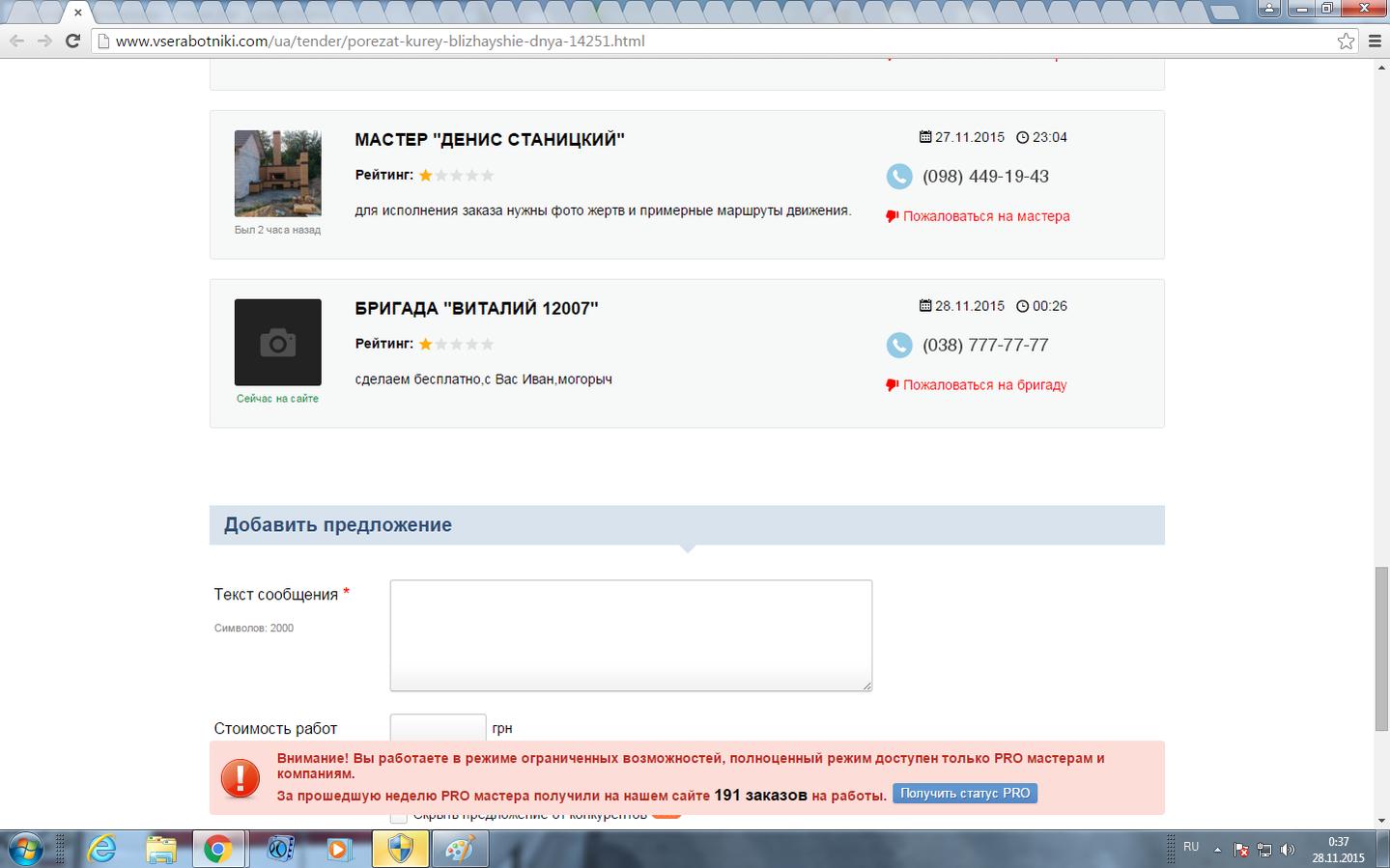Focus the Стоимость работ price field
Screen dimensions: 1390x868
coord(438,728)
